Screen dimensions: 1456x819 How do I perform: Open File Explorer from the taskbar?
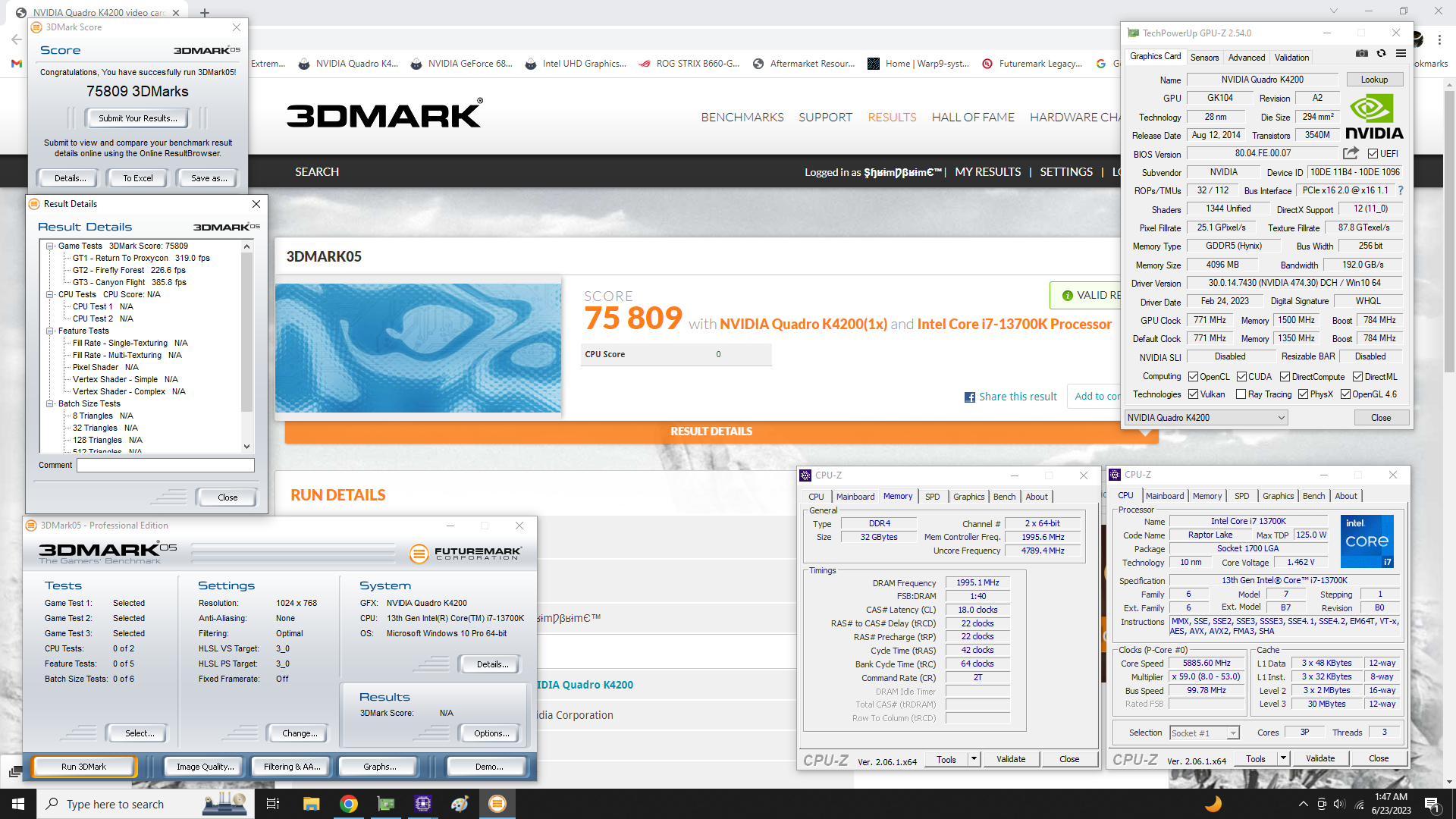(311, 804)
